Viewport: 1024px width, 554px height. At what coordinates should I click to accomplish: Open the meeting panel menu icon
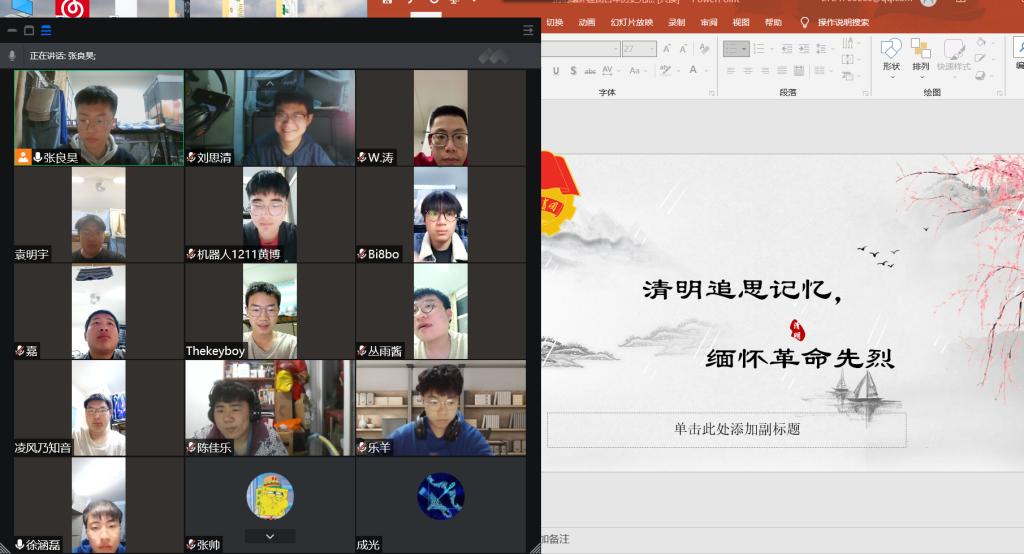click(528, 31)
